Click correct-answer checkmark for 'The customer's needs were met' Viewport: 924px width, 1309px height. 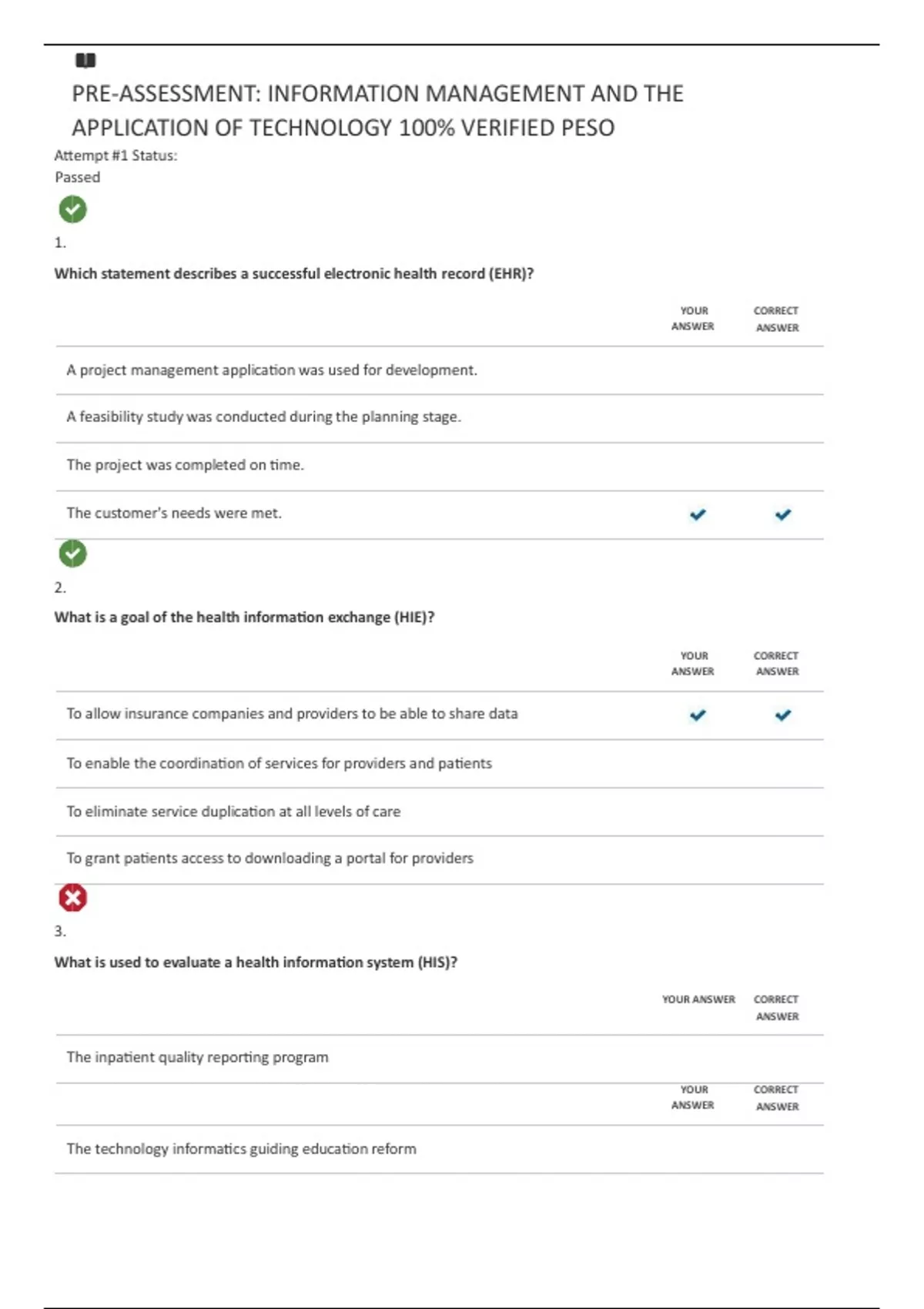[783, 514]
